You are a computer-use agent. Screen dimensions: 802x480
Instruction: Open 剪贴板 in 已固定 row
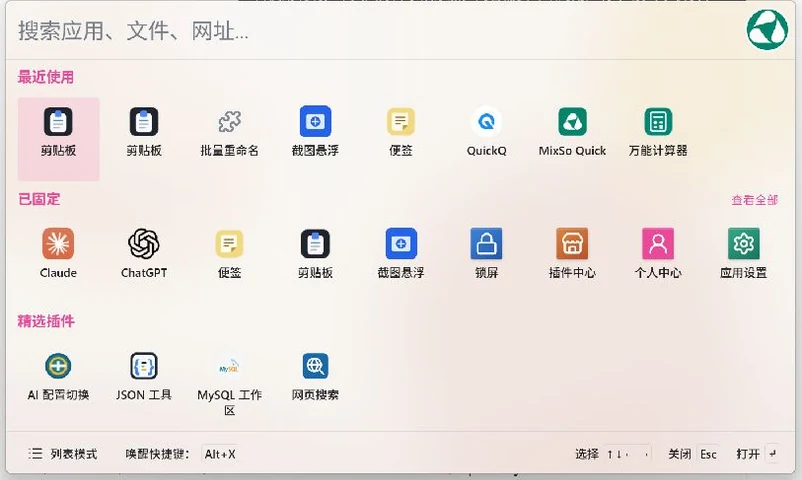coord(315,254)
